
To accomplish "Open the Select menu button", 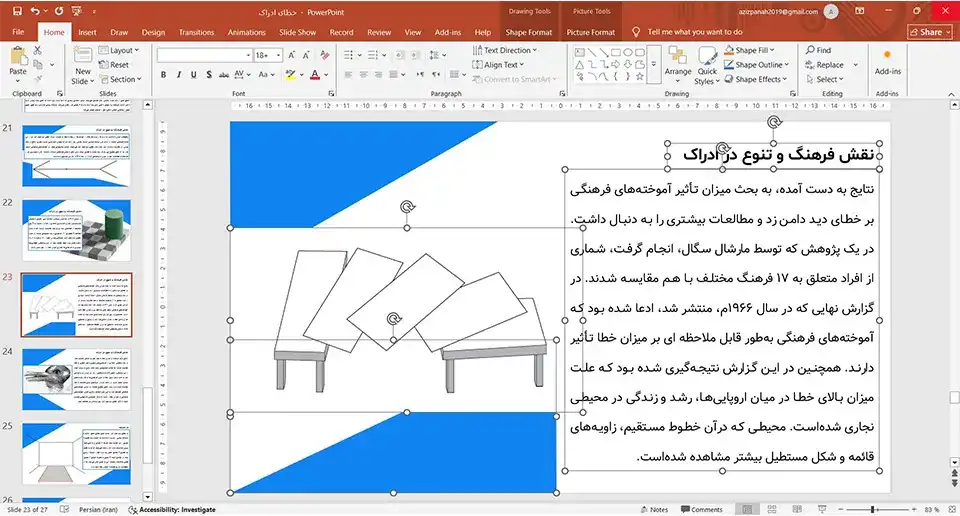I will (x=825, y=79).
